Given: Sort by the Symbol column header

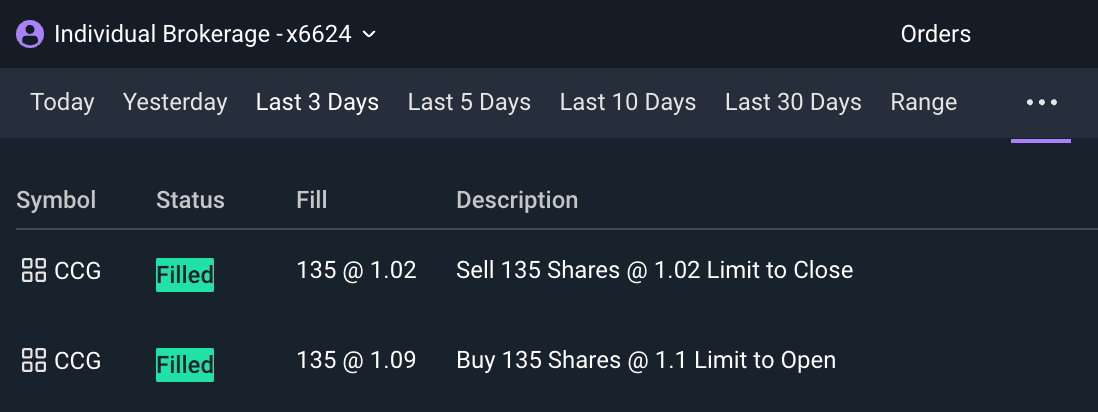Looking at the screenshot, I should coord(56,200).
